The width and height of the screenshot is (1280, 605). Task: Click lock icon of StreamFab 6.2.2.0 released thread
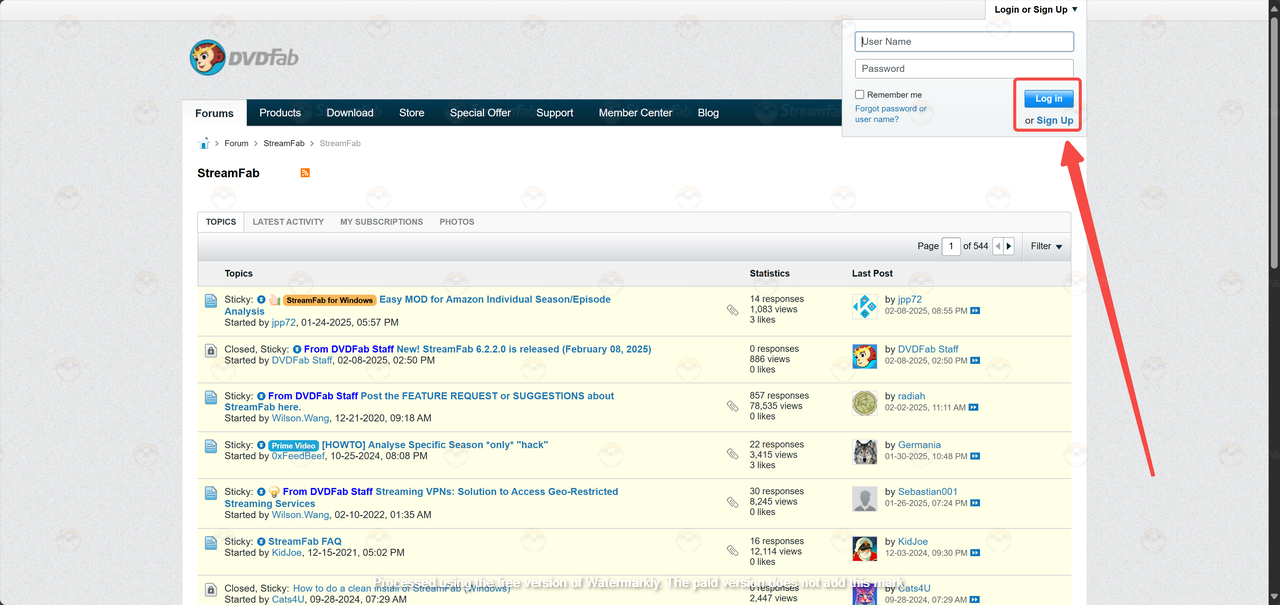coord(211,350)
